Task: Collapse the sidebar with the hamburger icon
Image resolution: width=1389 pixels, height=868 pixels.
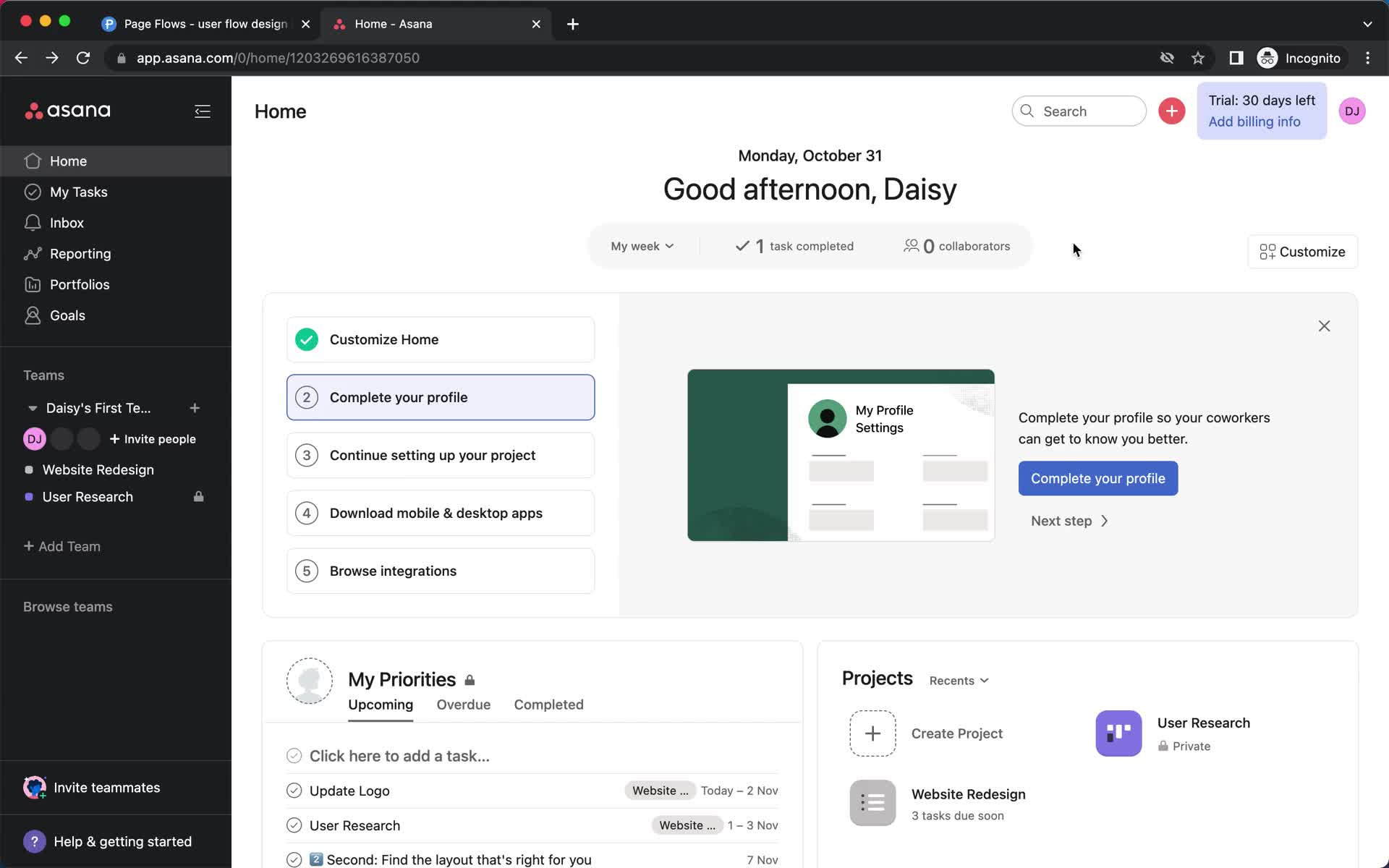Action: [203, 111]
